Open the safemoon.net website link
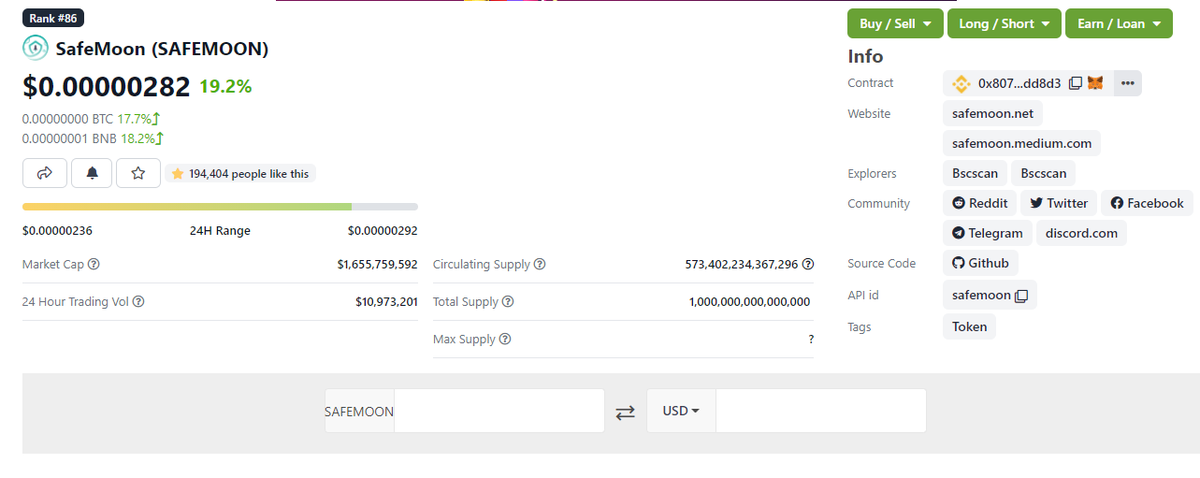This screenshot has height=478, width=1200. pos(993,113)
